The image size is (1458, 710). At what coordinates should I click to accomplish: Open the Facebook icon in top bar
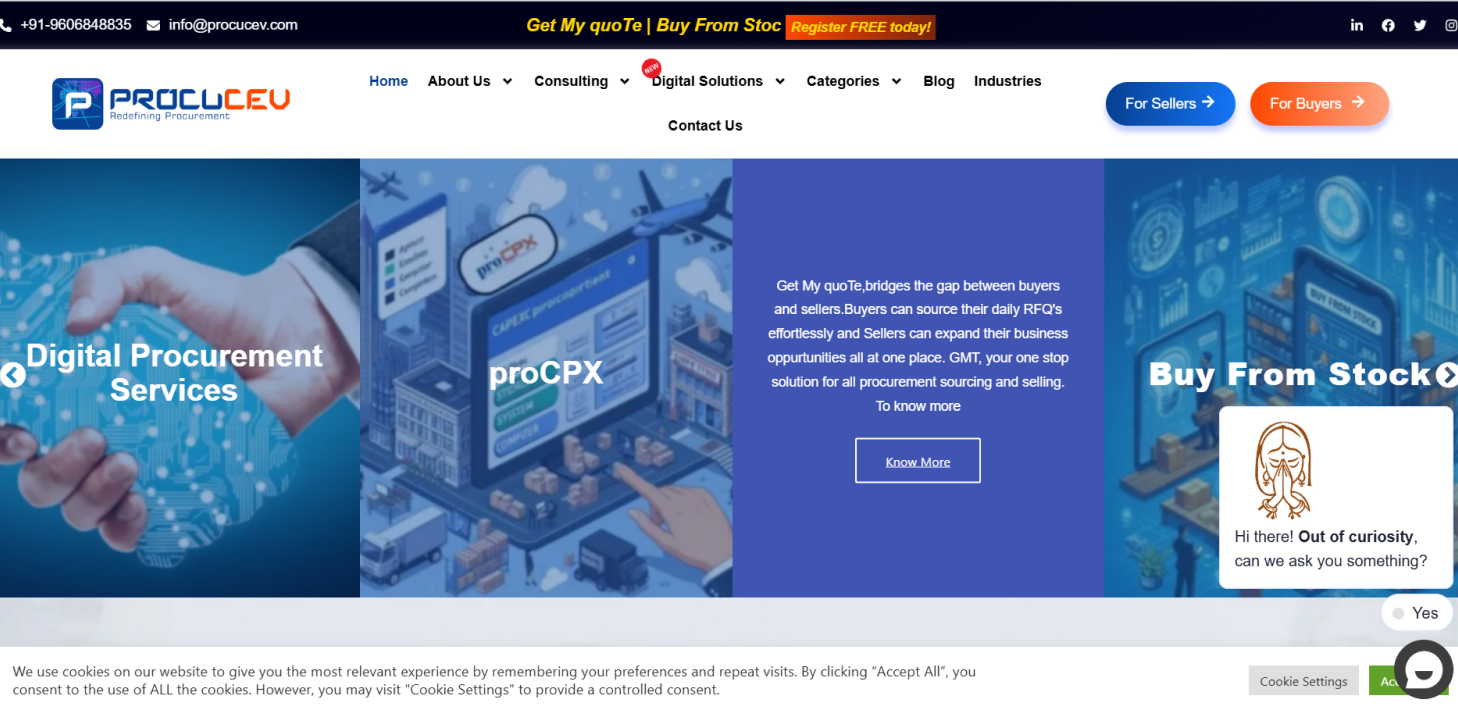pyautogui.click(x=1388, y=25)
